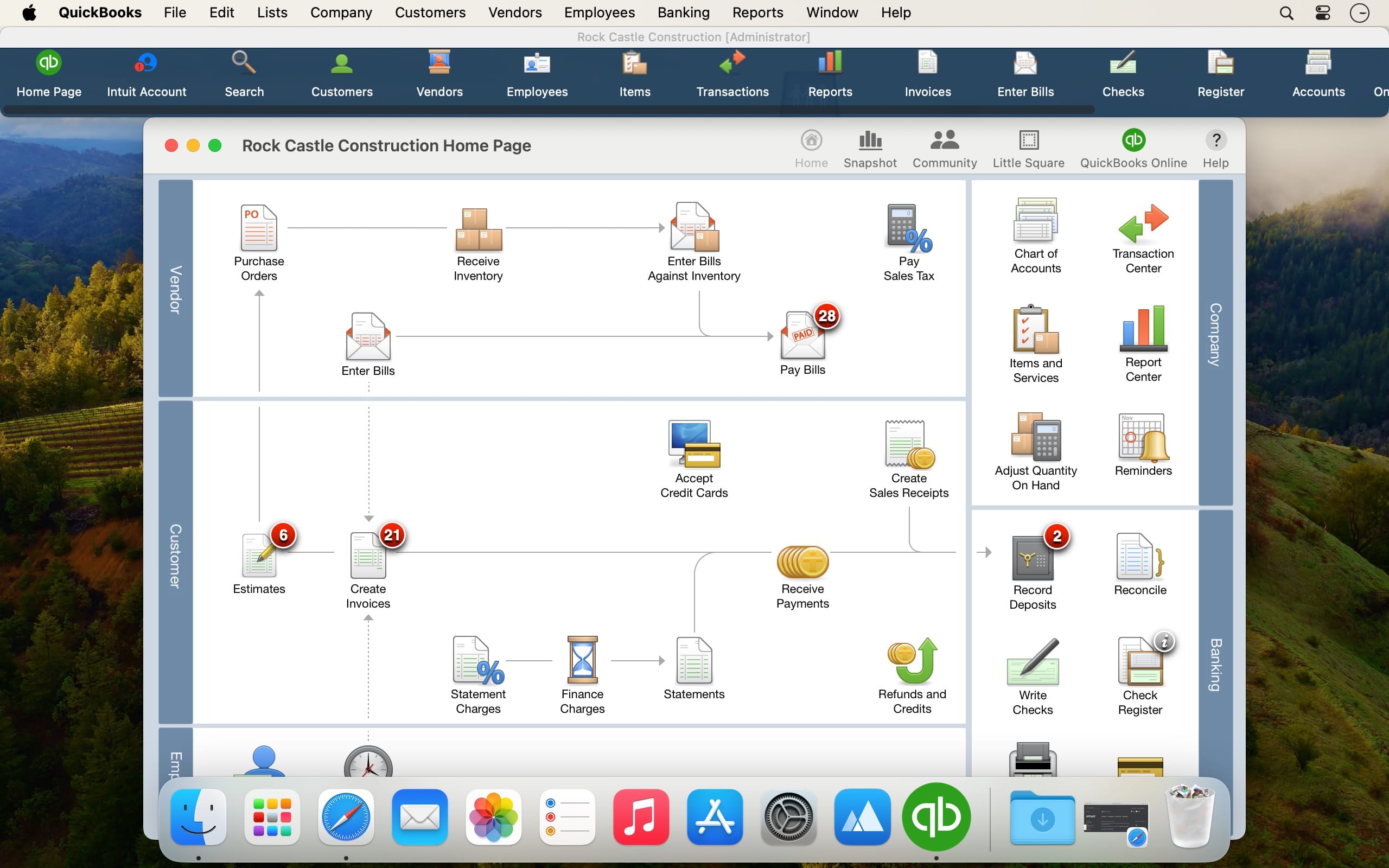Open Control Center in menu bar
This screenshot has height=868, width=1389.
(1323, 12)
